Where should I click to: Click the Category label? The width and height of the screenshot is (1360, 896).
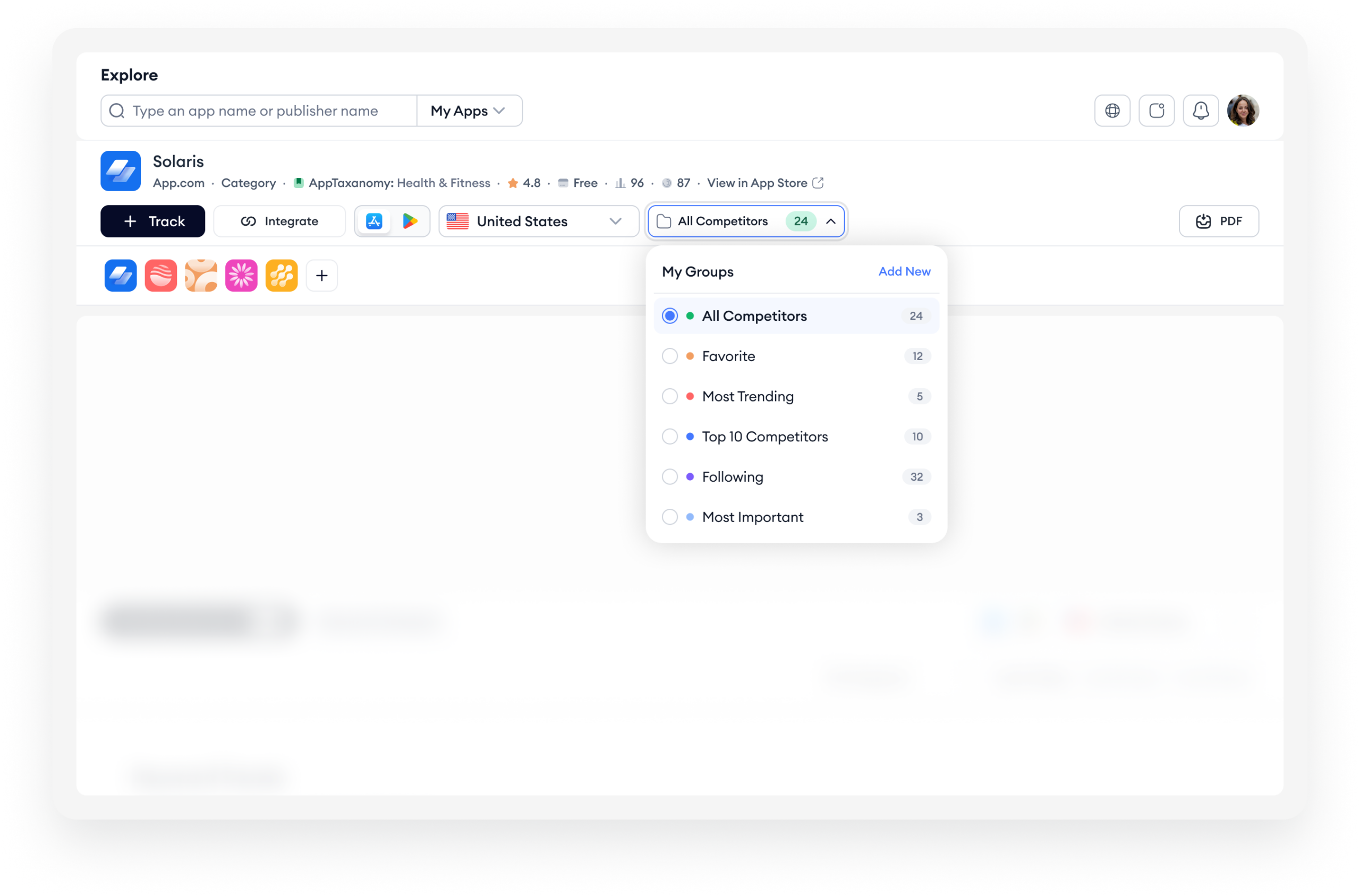(249, 183)
